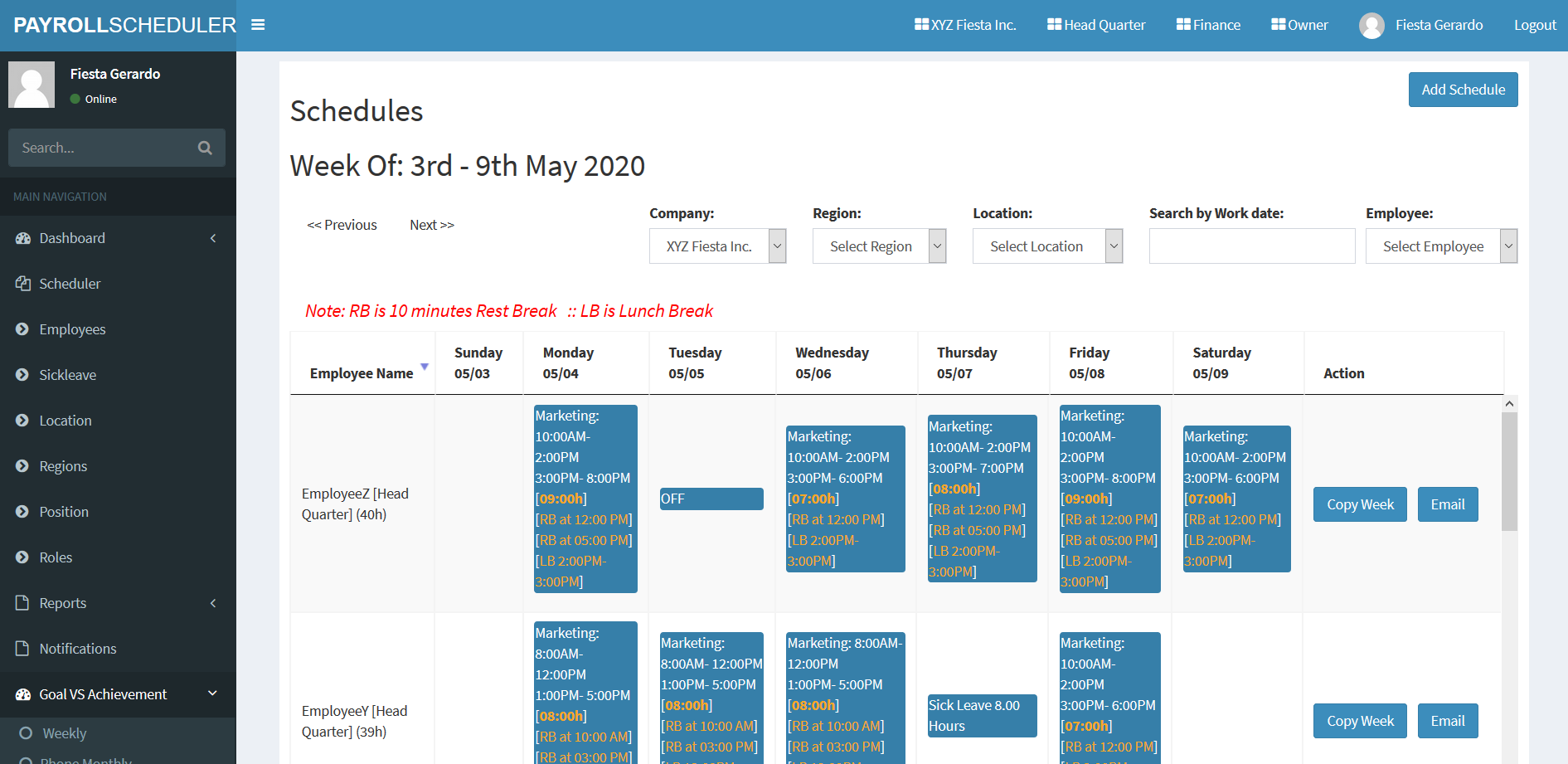Click the Location arrow icon
The height and width of the screenshot is (764, 1568).
pos(22,421)
